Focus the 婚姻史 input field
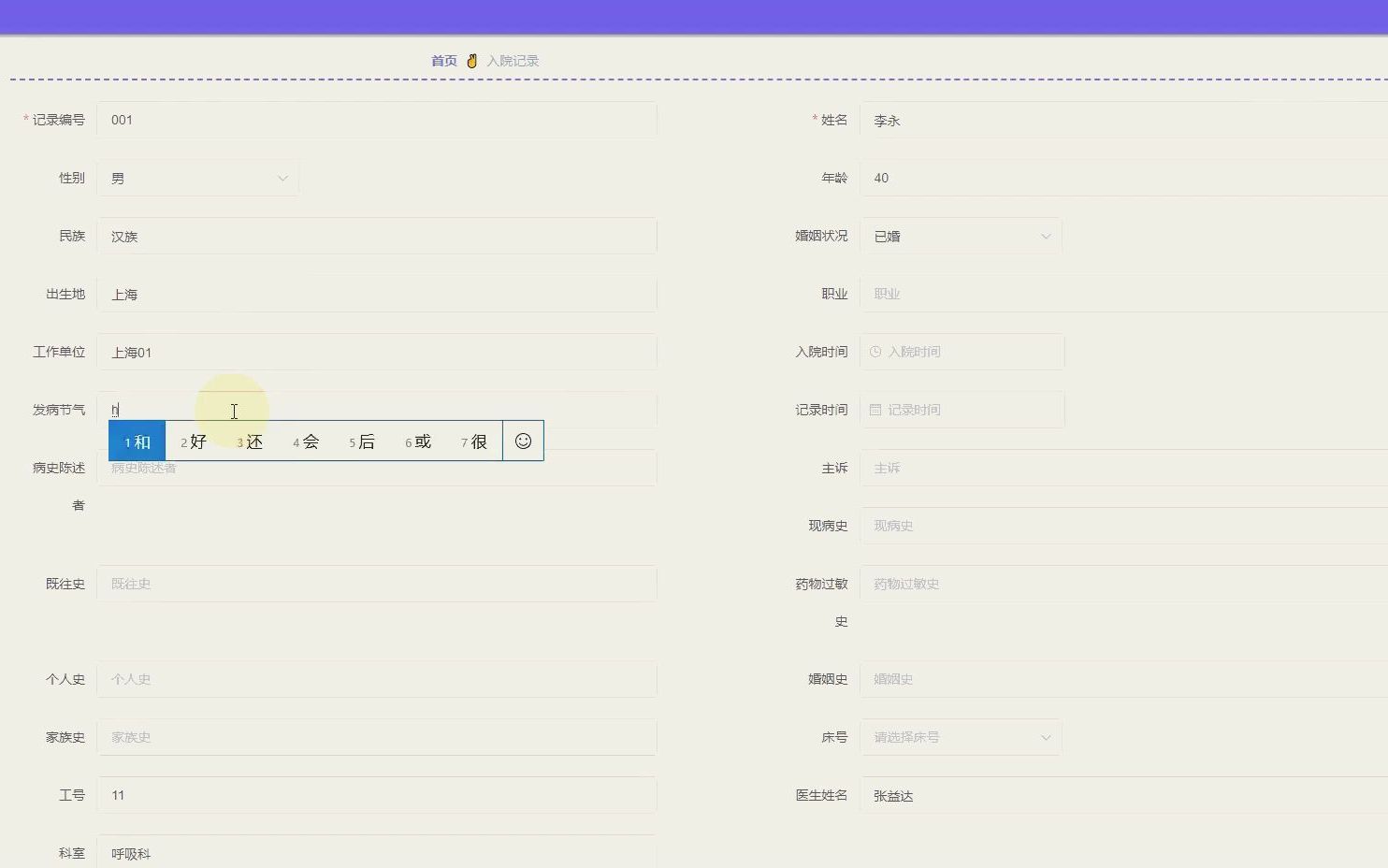This screenshot has height=868, width=1388. coord(1124,679)
